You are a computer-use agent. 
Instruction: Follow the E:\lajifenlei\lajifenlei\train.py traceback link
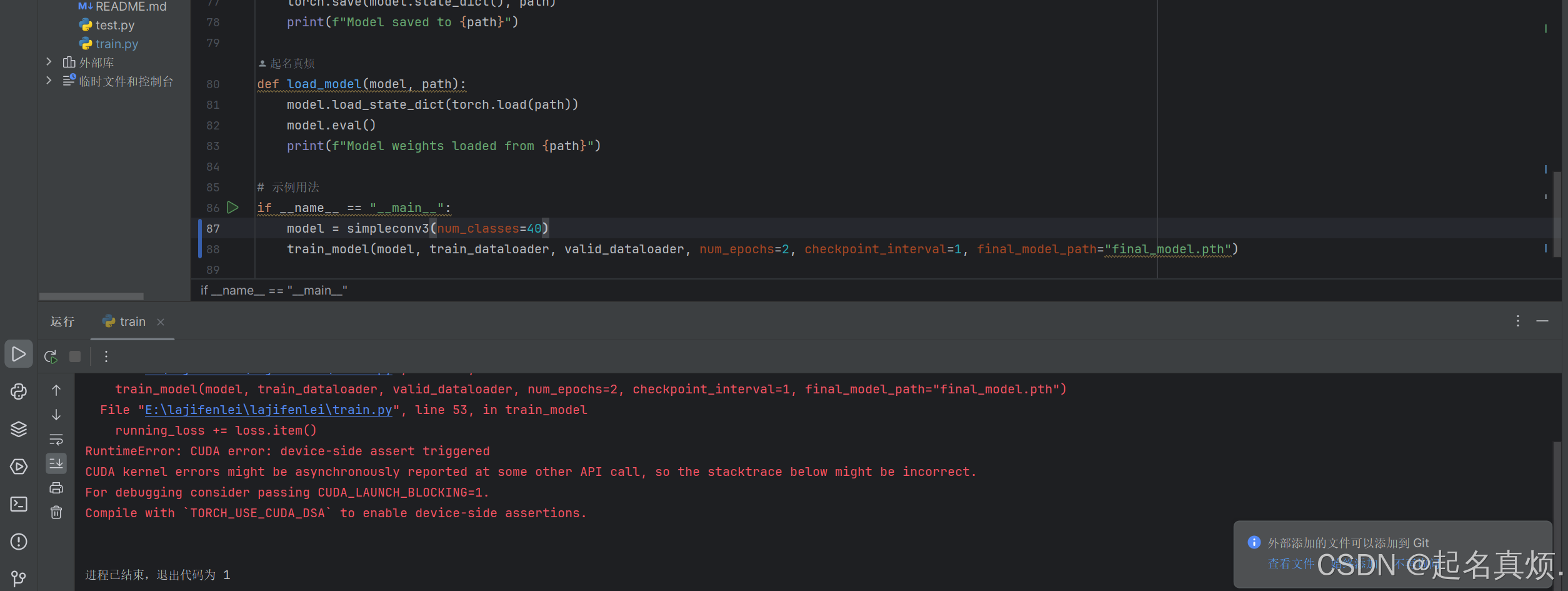point(269,410)
